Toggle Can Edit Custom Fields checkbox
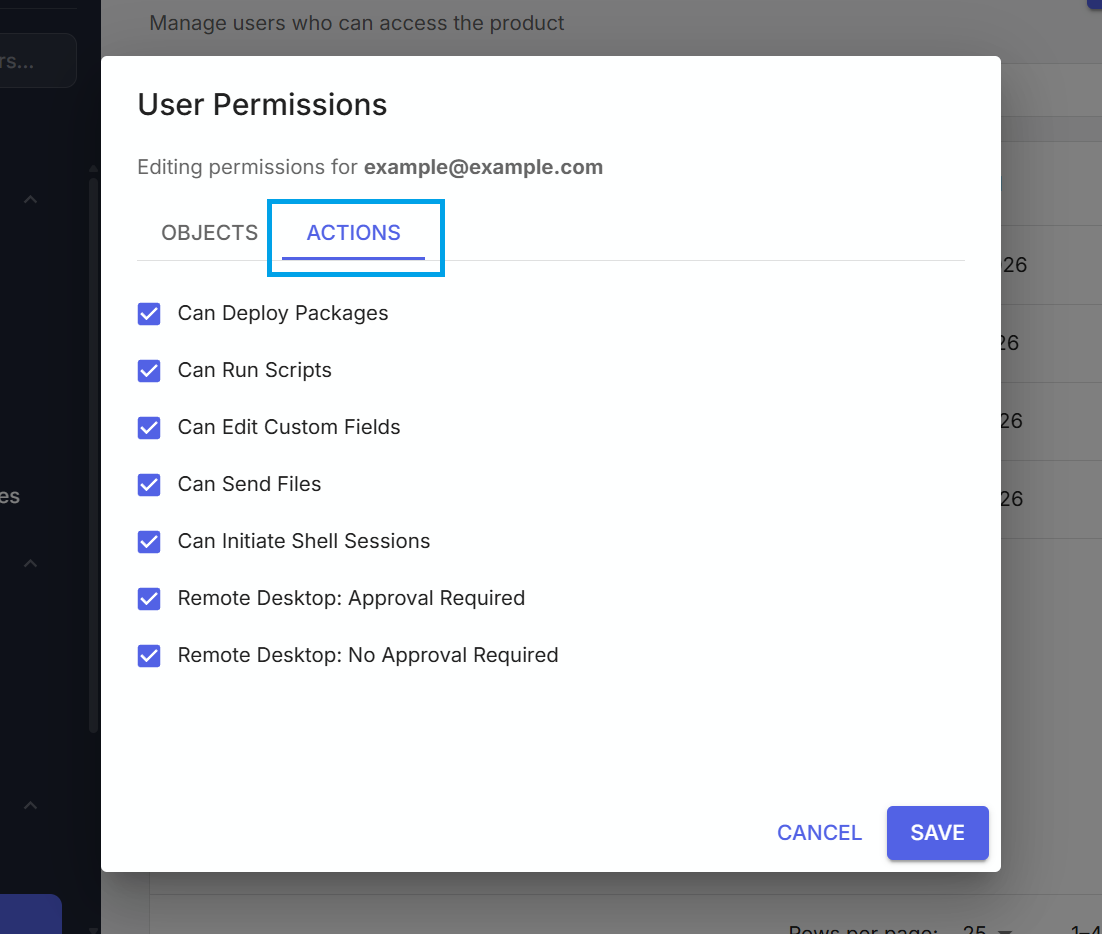The height and width of the screenshot is (934, 1102). pos(148,427)
